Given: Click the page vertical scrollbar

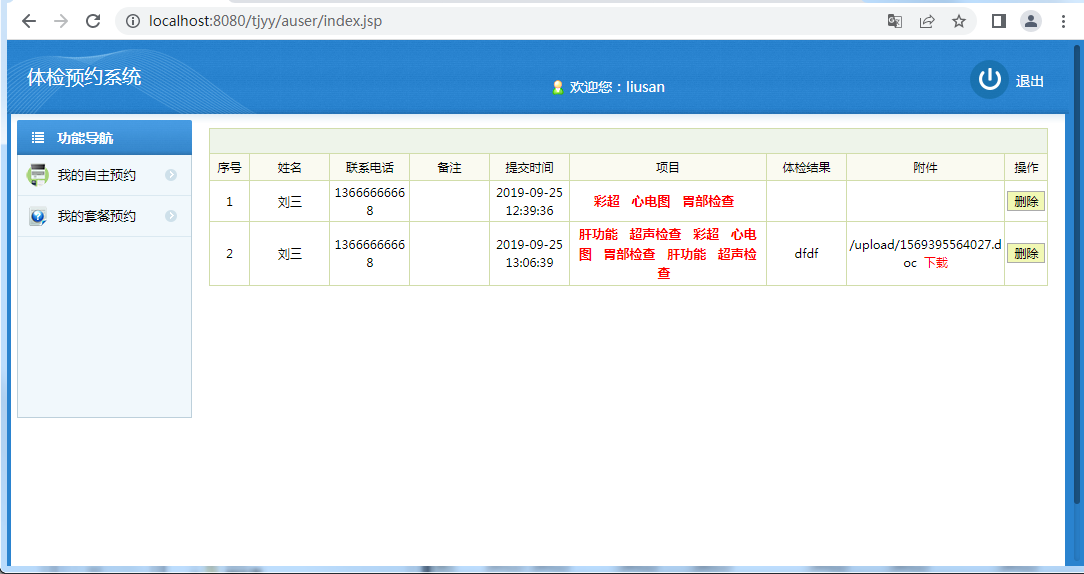Looking at the screenshot, I should pos(1076,273).
